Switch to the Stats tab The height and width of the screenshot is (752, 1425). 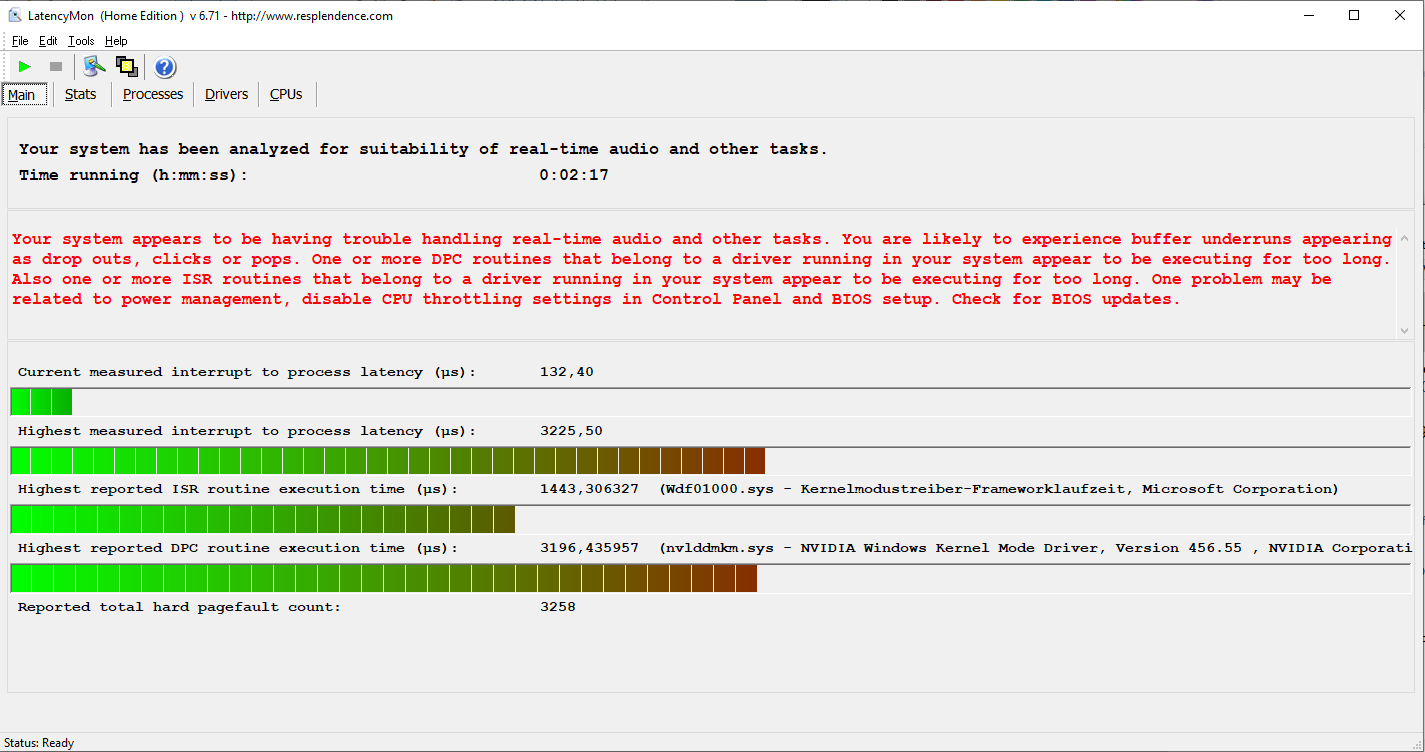click(x=81, y=94)
